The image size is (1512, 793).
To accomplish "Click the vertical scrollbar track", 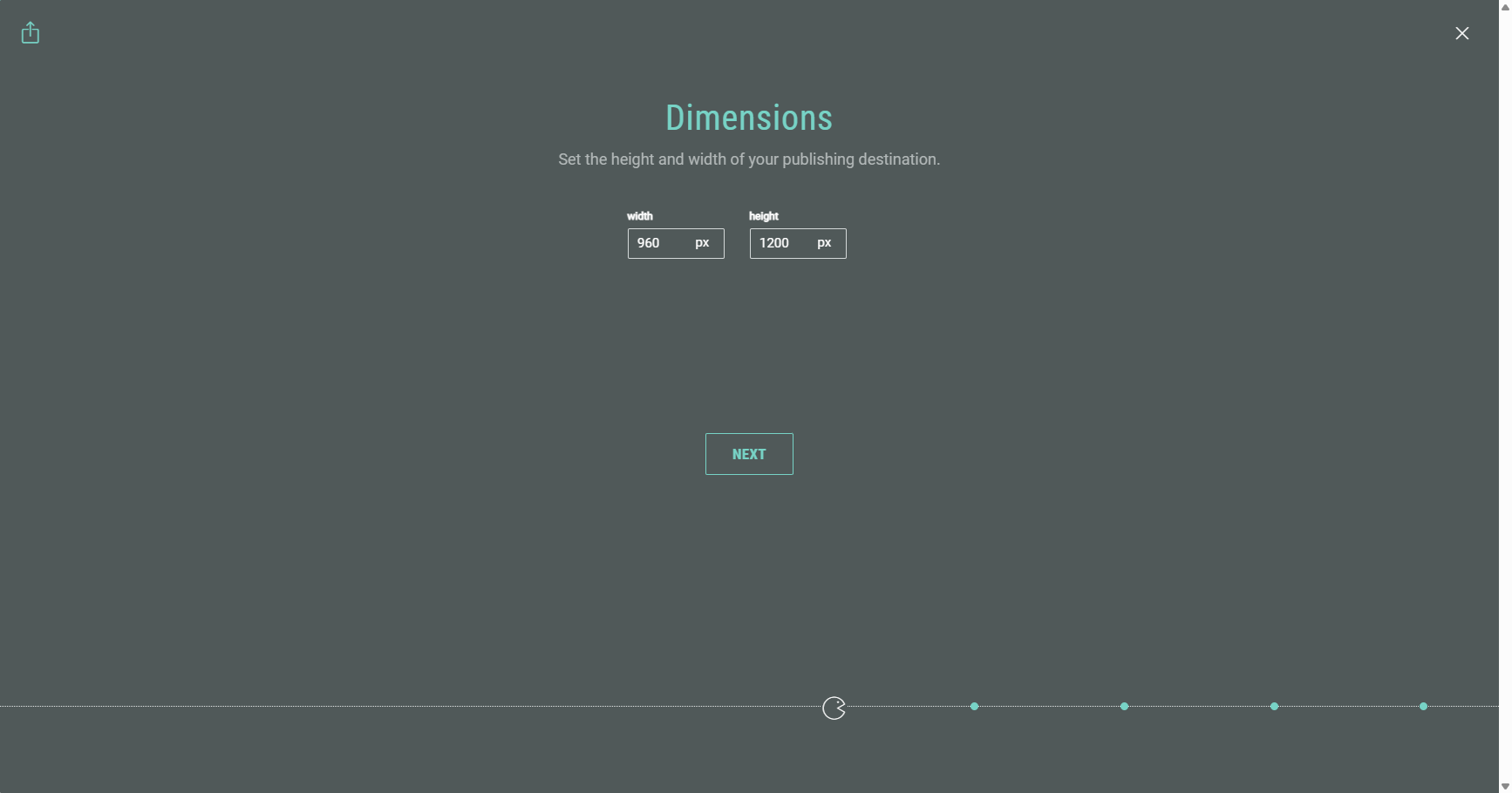I will 1505,392.
